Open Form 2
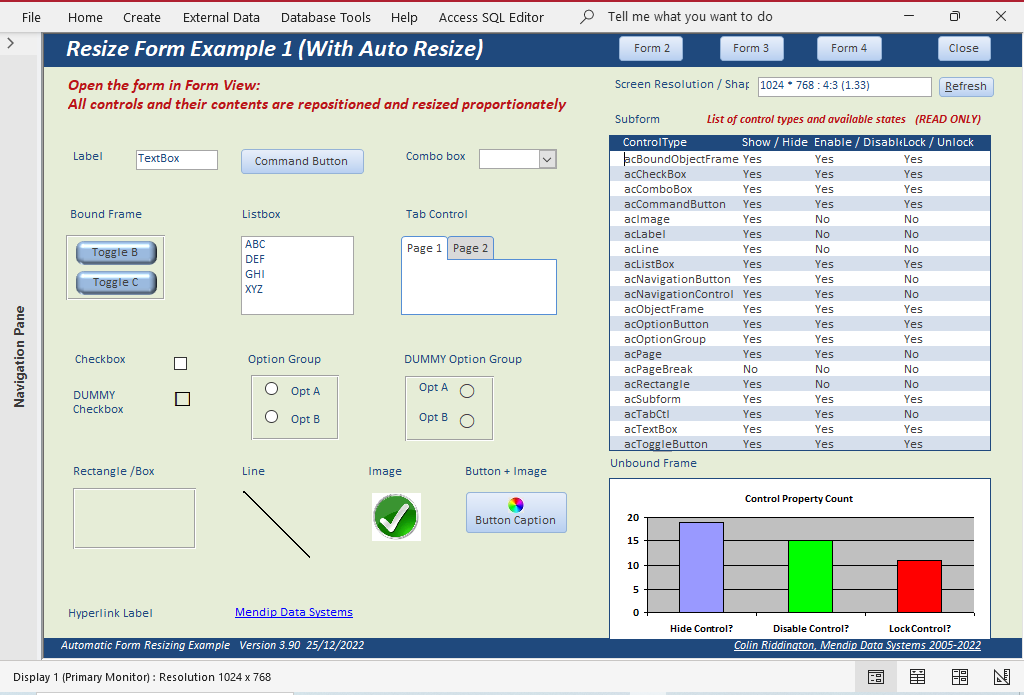1024x695 pixels. [651, 48]
